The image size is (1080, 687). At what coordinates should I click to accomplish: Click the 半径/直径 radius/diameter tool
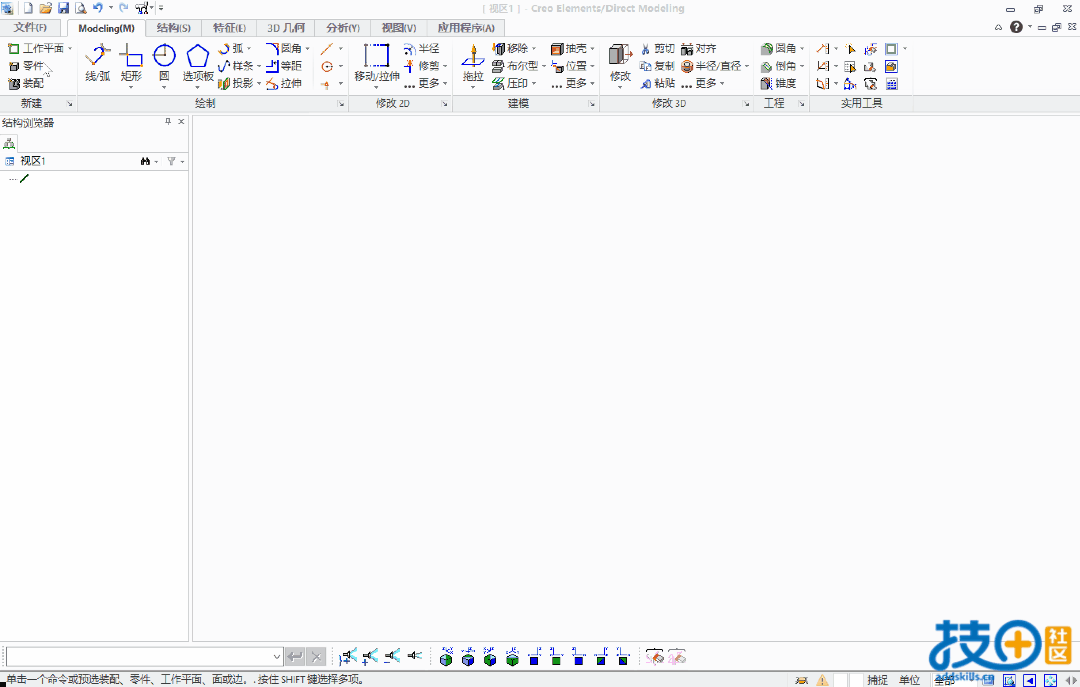[712, 66]
